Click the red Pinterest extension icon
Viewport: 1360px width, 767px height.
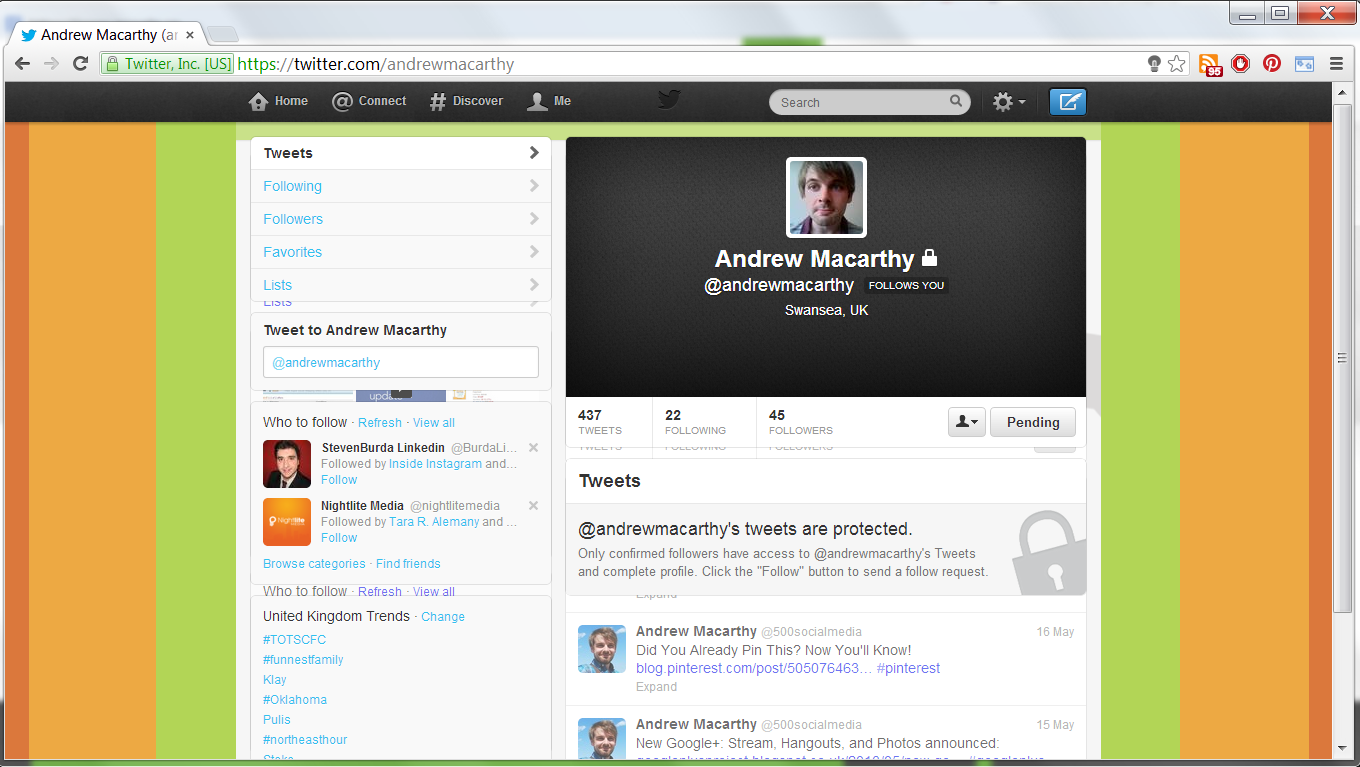coord(1272,64)
